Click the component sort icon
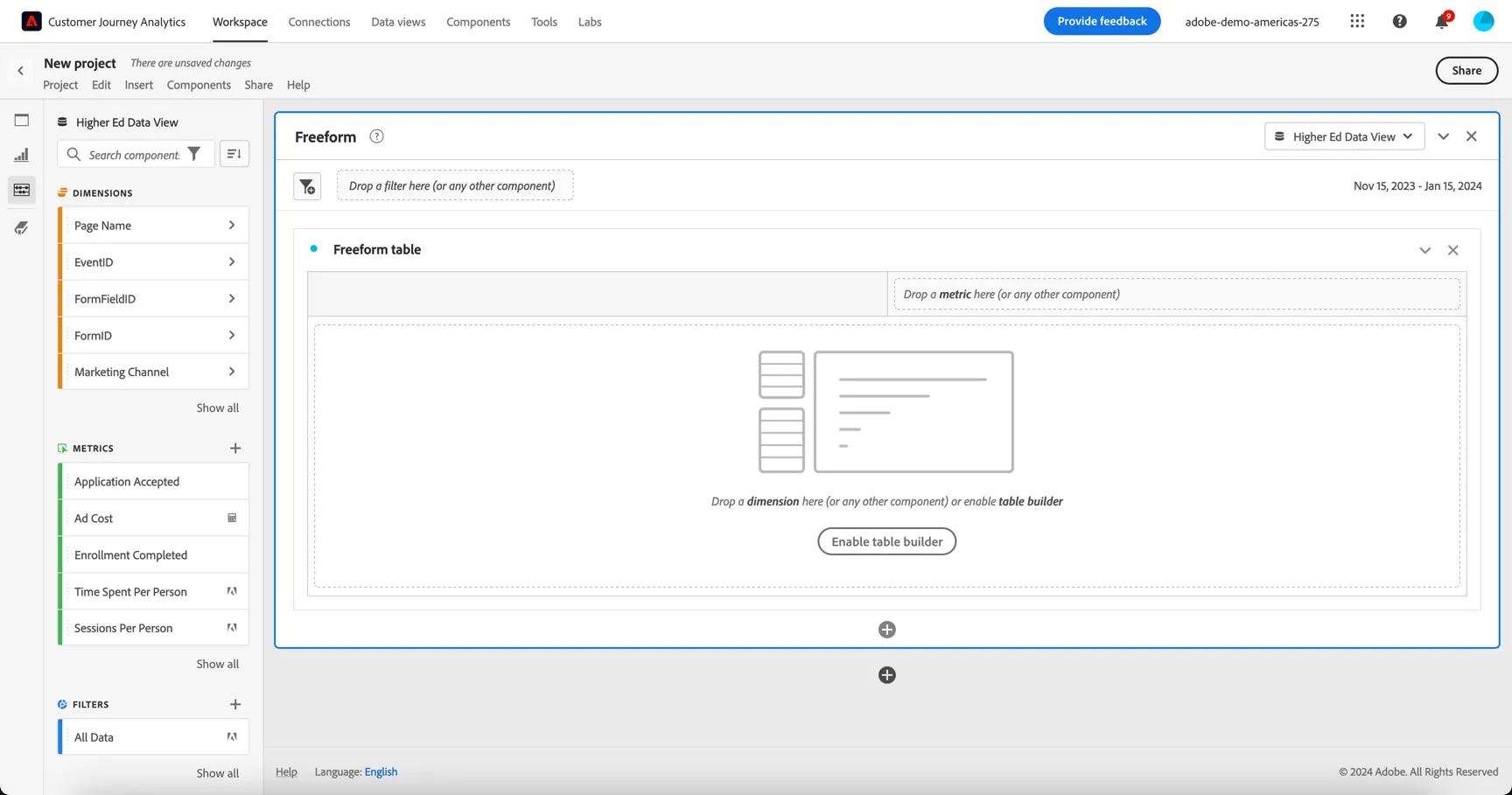1512x795 pixels. [x=234, y=154]
